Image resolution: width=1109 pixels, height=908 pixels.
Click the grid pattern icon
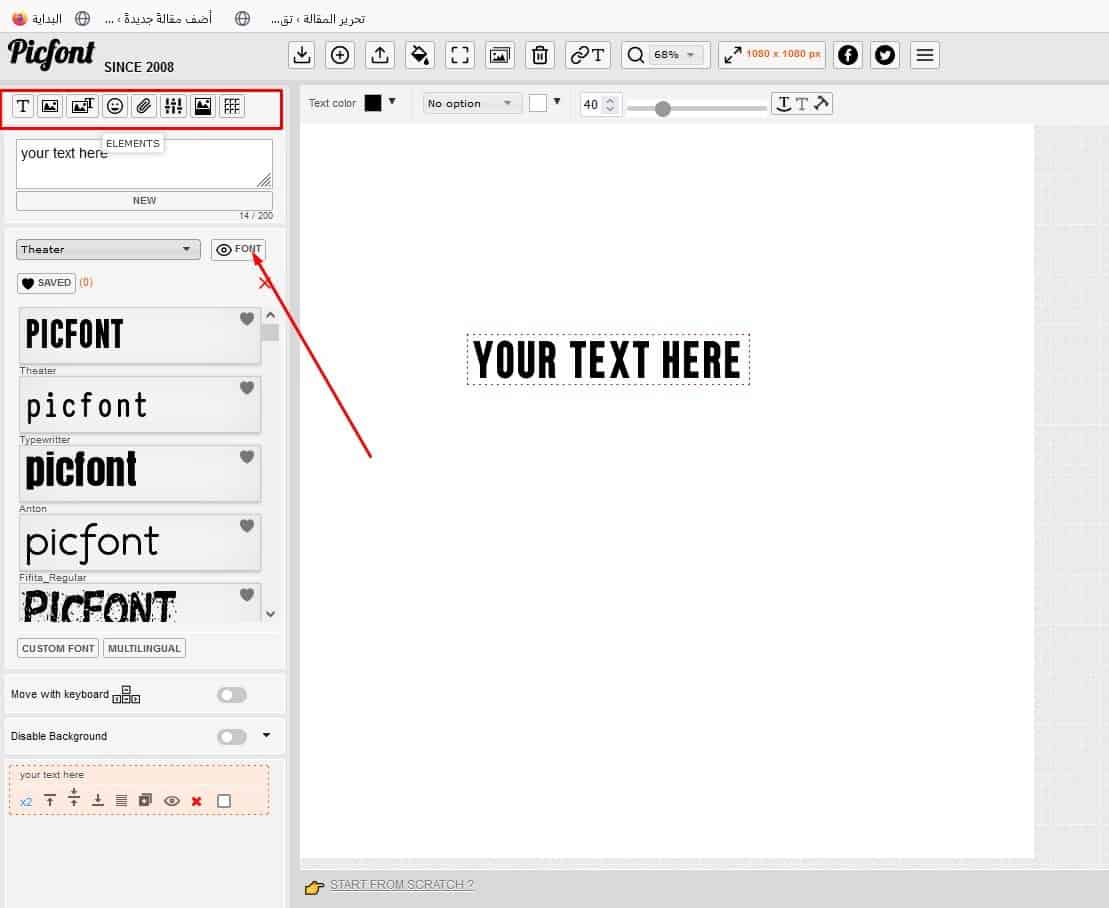(x=232, y=106)
